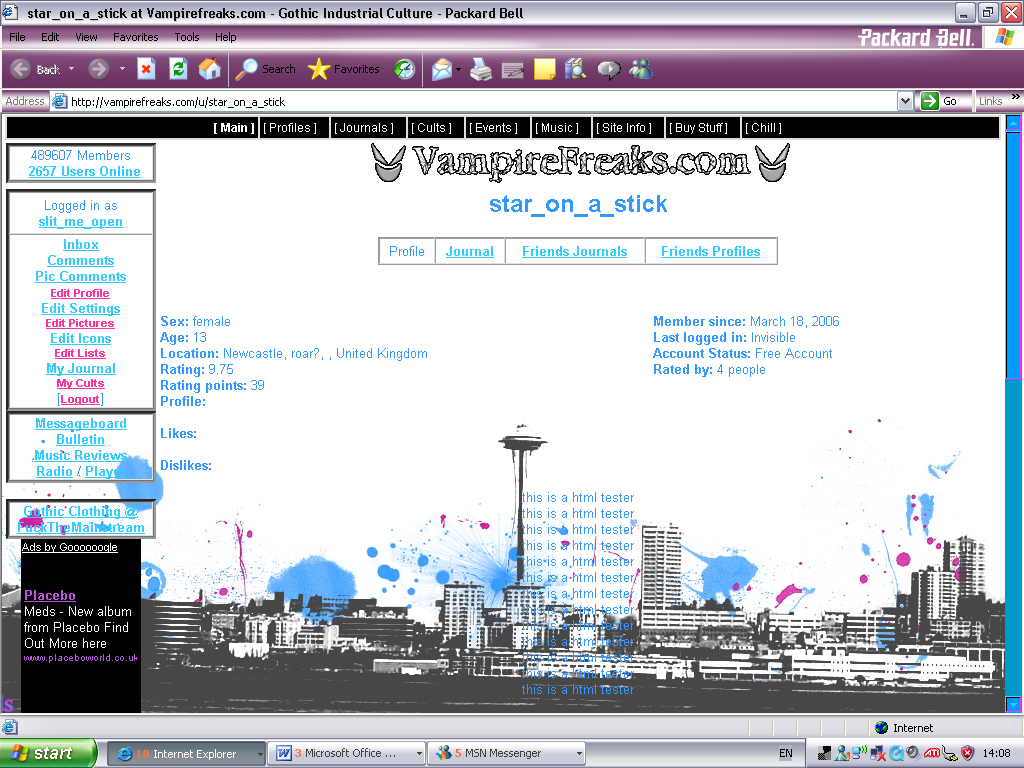
Task: Open History clock icon
Action: tap(404, 69)
